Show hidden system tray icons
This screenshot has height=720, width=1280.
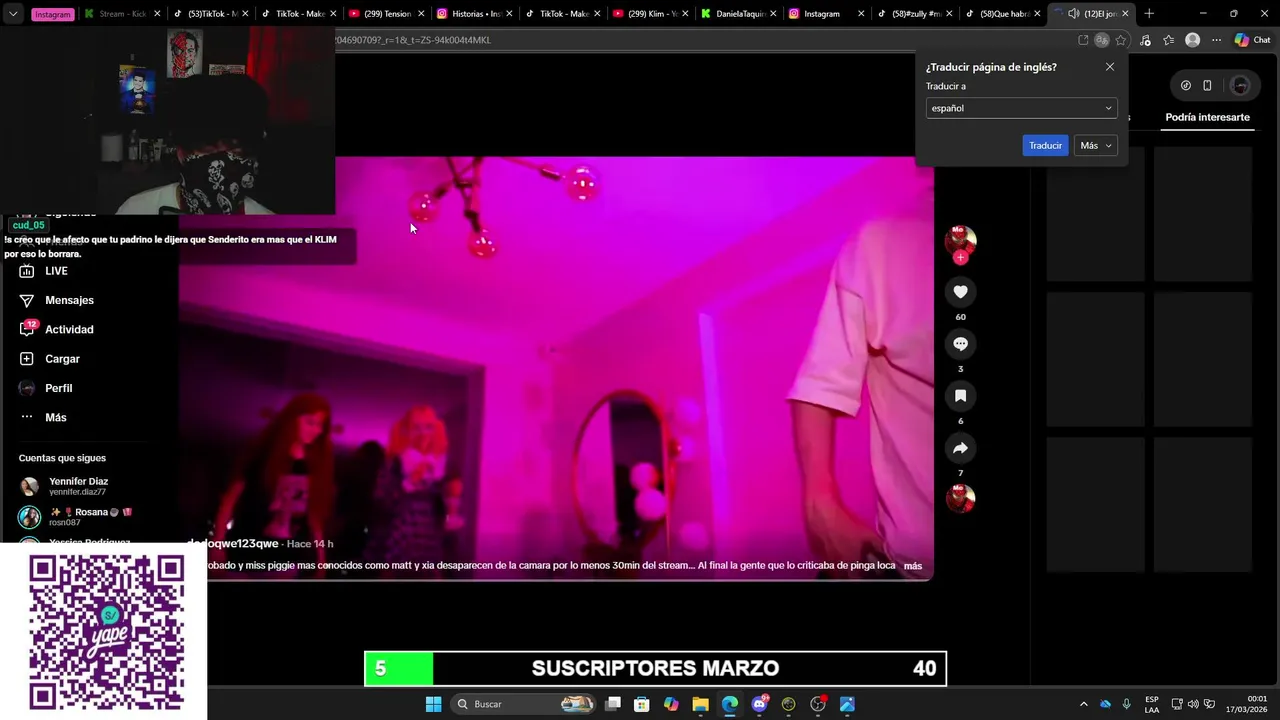click(1083, 704)
